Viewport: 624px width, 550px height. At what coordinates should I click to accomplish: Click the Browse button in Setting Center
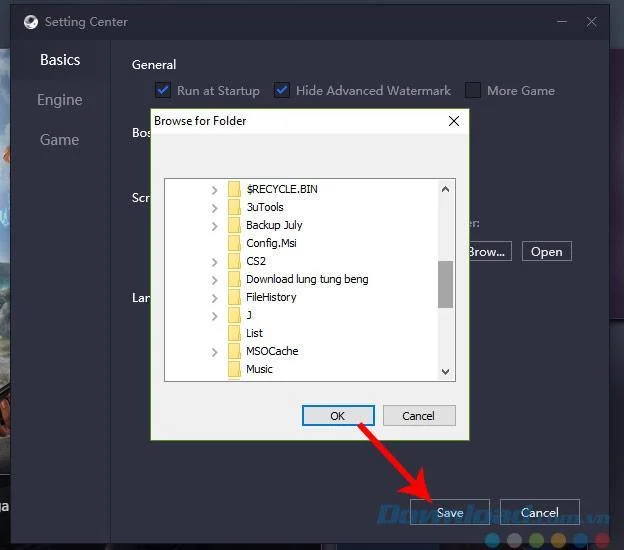[489, 252]
